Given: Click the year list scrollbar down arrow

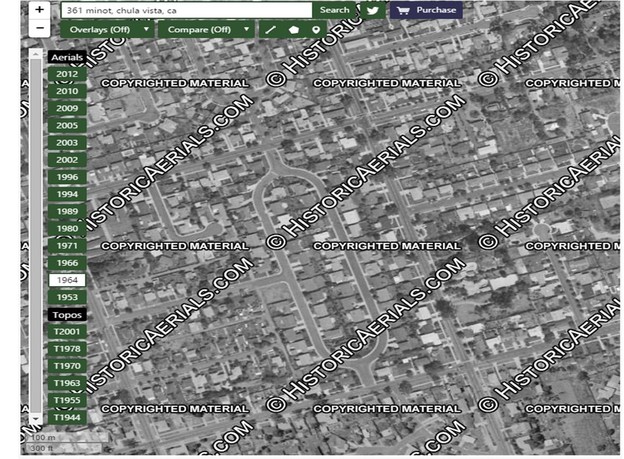Looking at the screenshot, I should click(35, 418).
